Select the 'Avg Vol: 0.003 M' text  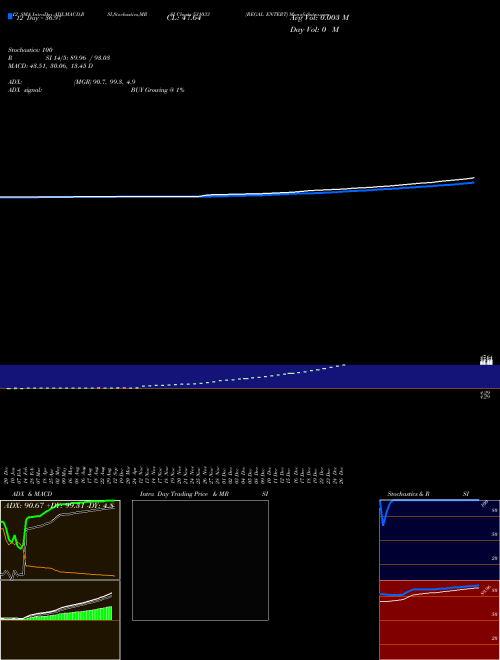[x=319, y=18]
